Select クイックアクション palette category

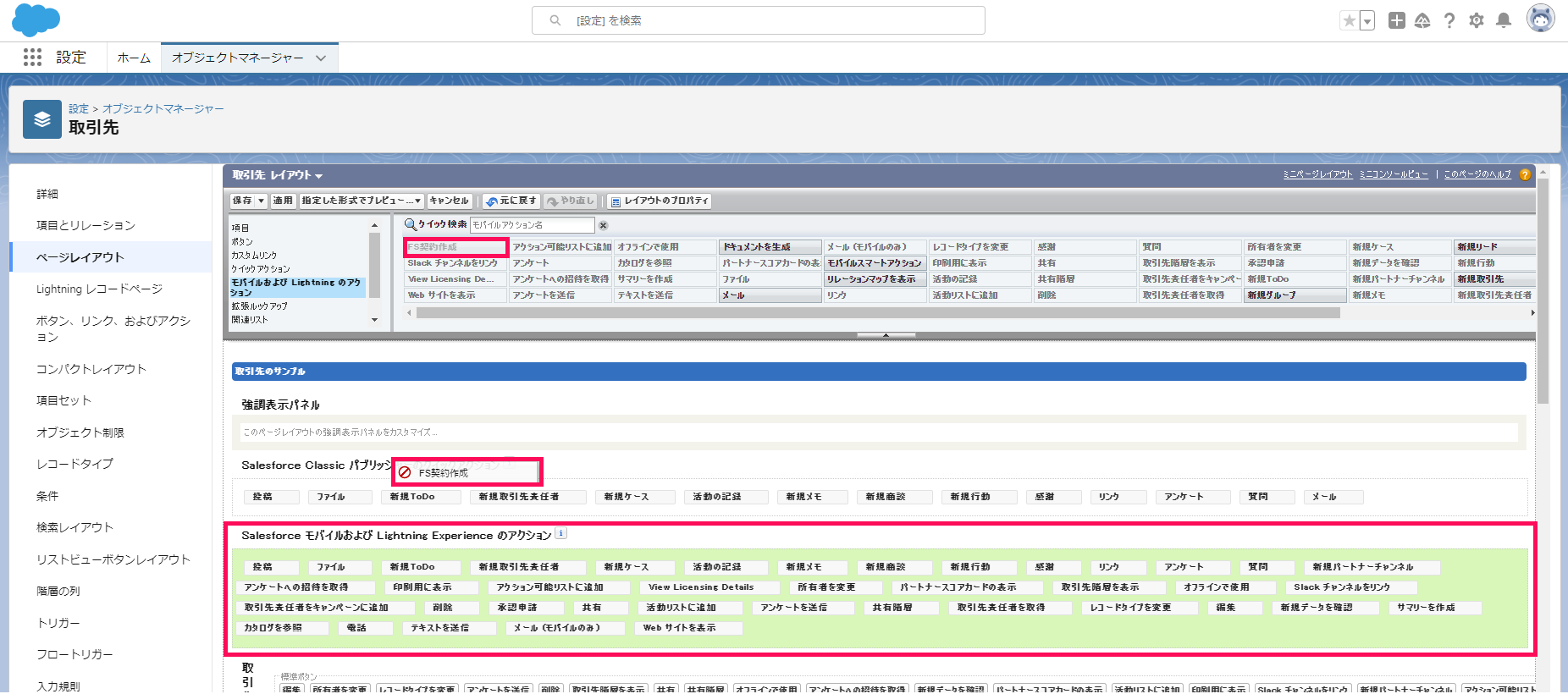pyautogui.click(x=261, y=268)
